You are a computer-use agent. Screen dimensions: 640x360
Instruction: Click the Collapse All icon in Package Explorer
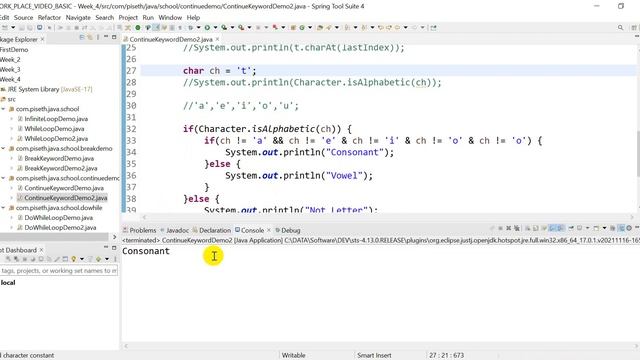82,37
